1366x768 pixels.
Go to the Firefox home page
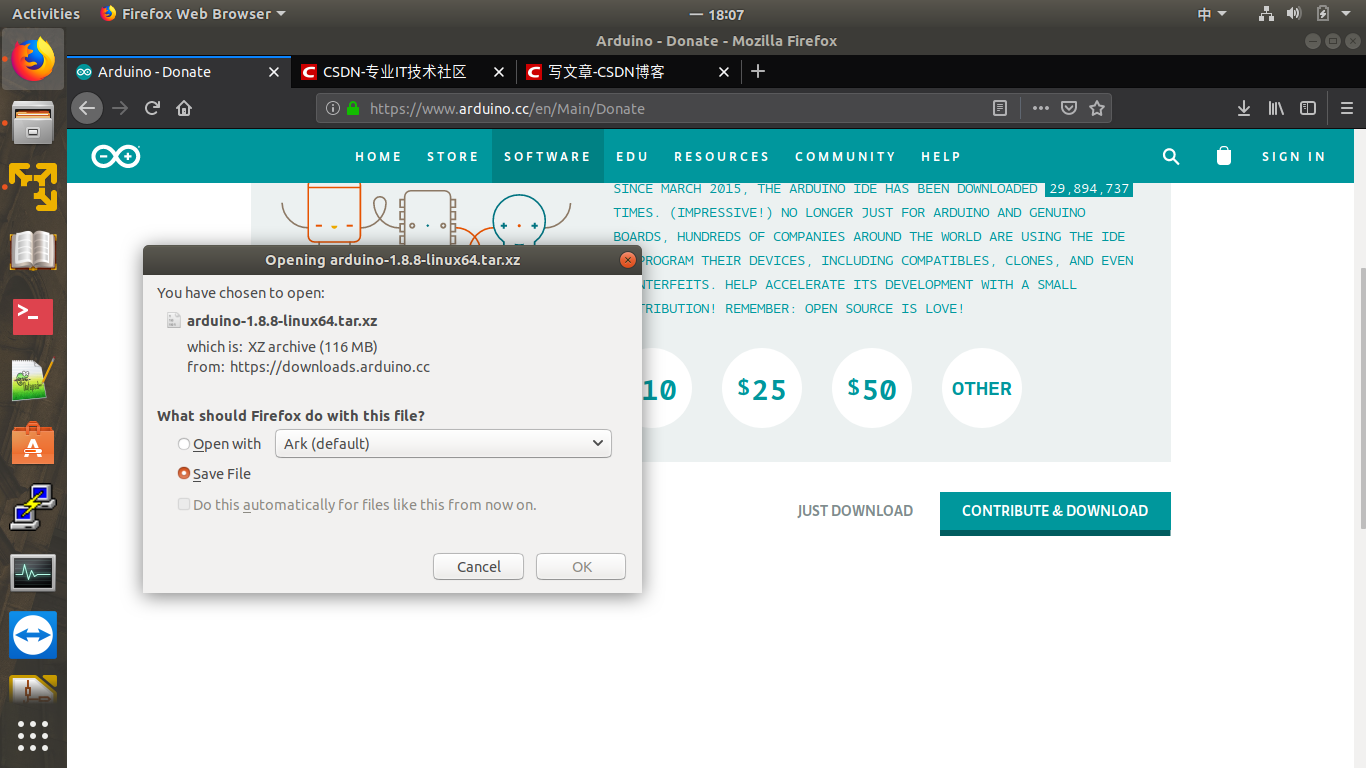click(184, 108)
